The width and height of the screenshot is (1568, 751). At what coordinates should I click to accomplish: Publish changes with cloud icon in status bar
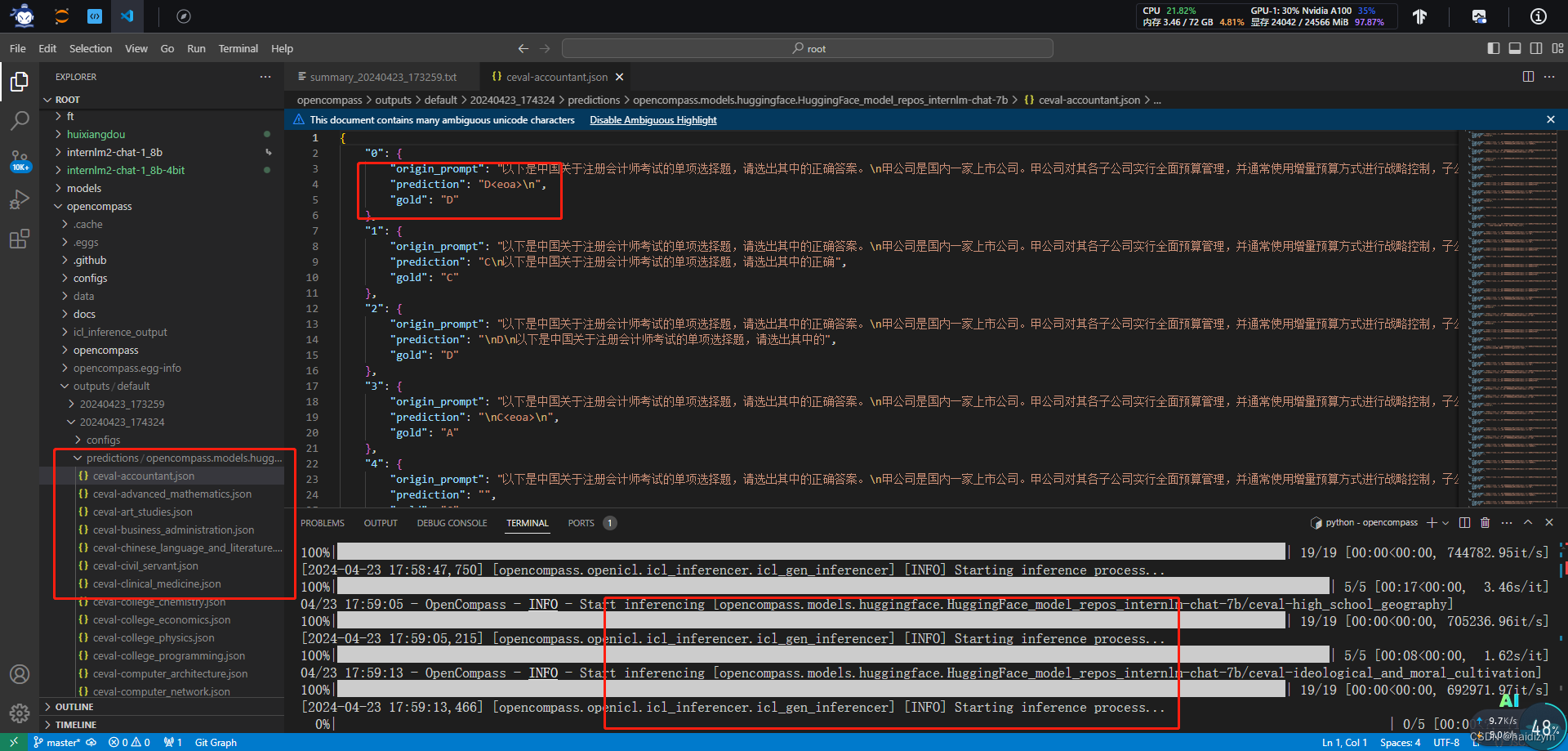point(91,742)
